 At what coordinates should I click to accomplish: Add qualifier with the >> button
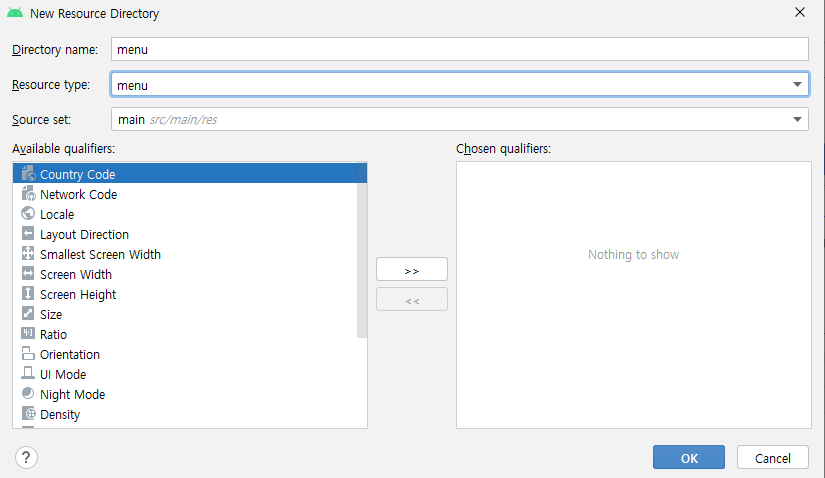coord(412,269)
